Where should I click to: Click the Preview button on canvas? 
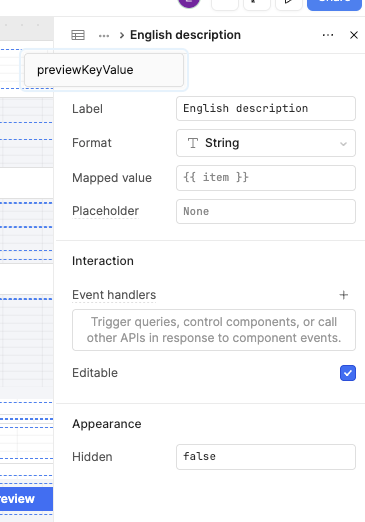26,499
